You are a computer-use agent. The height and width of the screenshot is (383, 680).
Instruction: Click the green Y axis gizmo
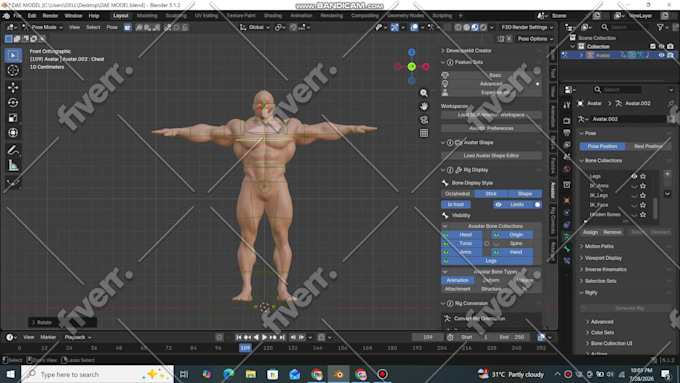(x=412, y=66)
